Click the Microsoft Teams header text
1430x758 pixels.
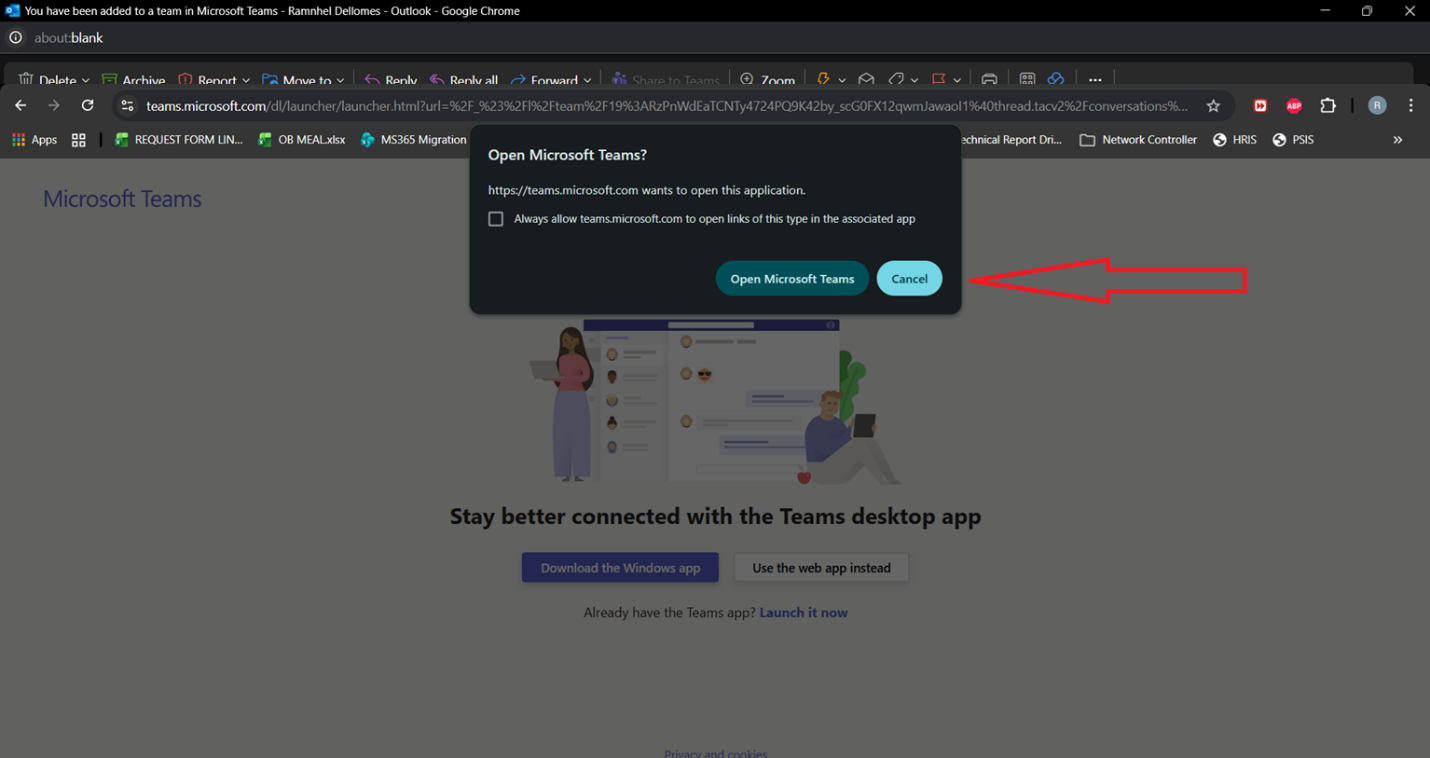[122, 199]
